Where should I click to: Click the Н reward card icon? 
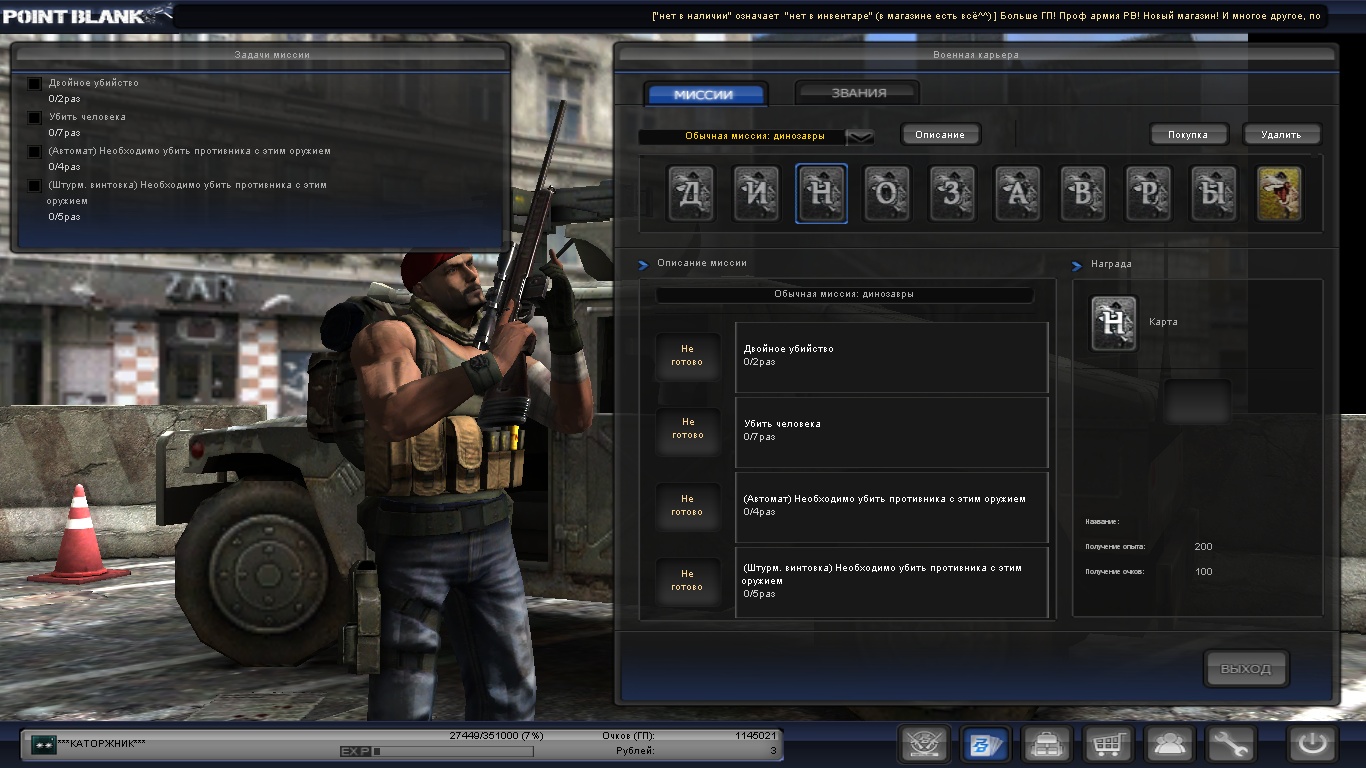tap(1113, 324)
